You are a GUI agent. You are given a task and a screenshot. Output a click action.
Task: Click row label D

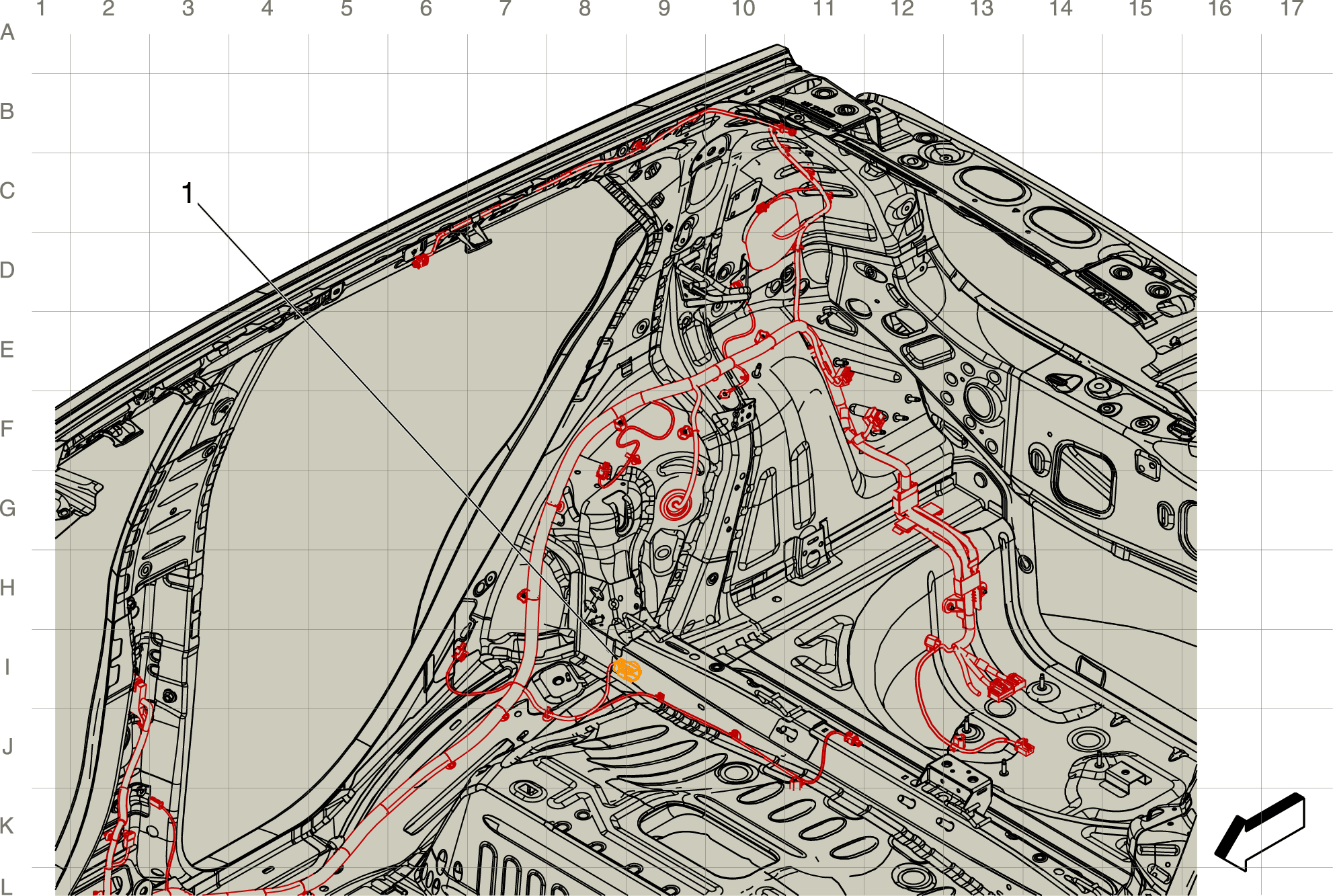point(7,270)
